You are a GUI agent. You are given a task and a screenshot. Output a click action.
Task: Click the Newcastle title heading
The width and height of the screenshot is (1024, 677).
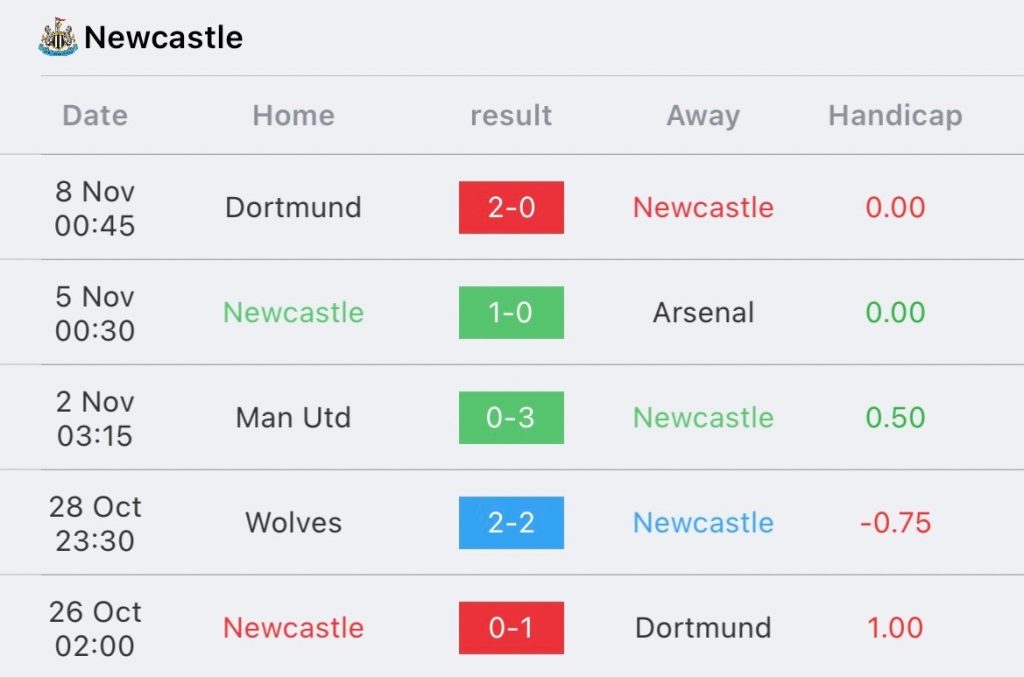tap(163, 38)
